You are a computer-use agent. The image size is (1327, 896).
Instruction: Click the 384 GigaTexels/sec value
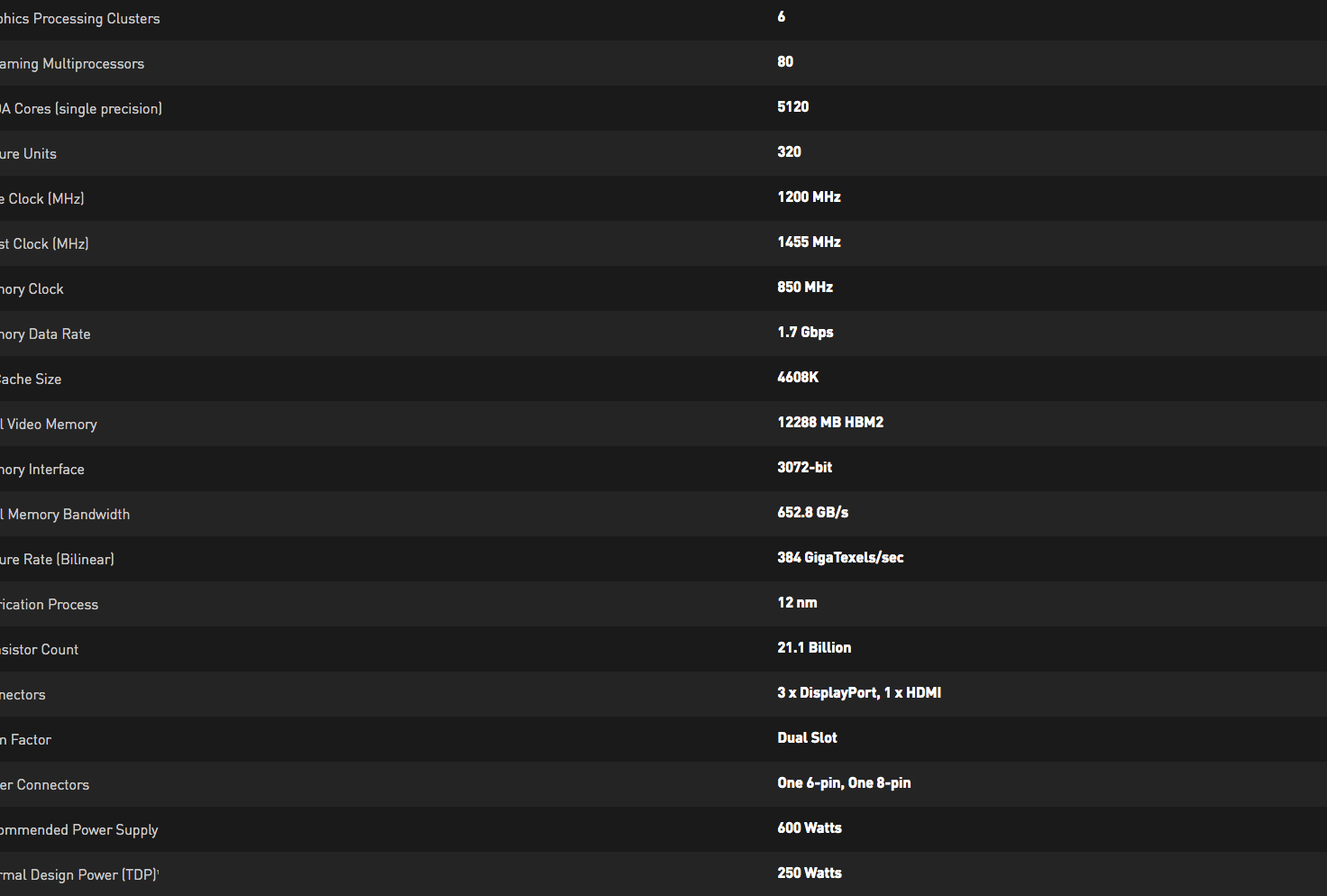coord(840,558)
